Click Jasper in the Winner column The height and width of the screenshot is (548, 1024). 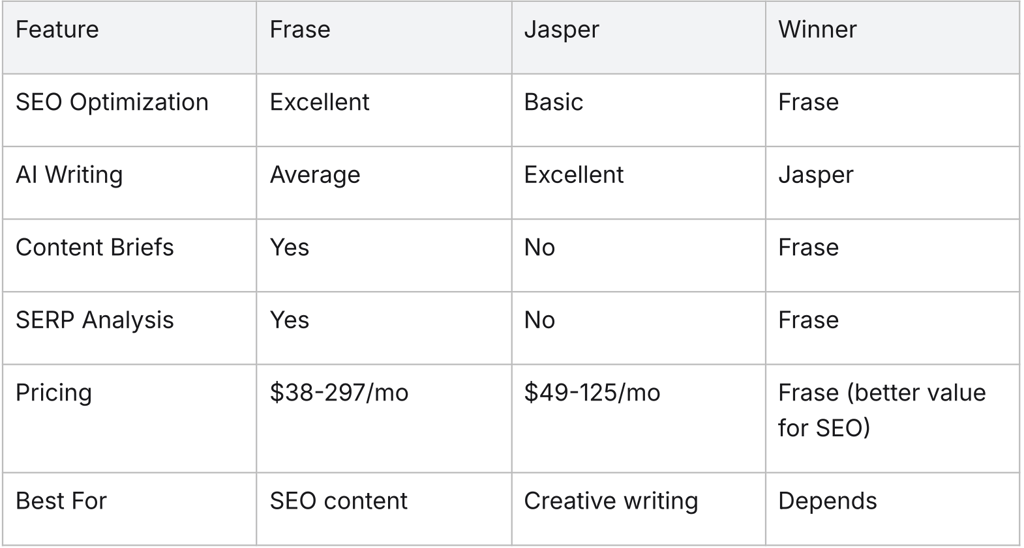pos(816,175)
